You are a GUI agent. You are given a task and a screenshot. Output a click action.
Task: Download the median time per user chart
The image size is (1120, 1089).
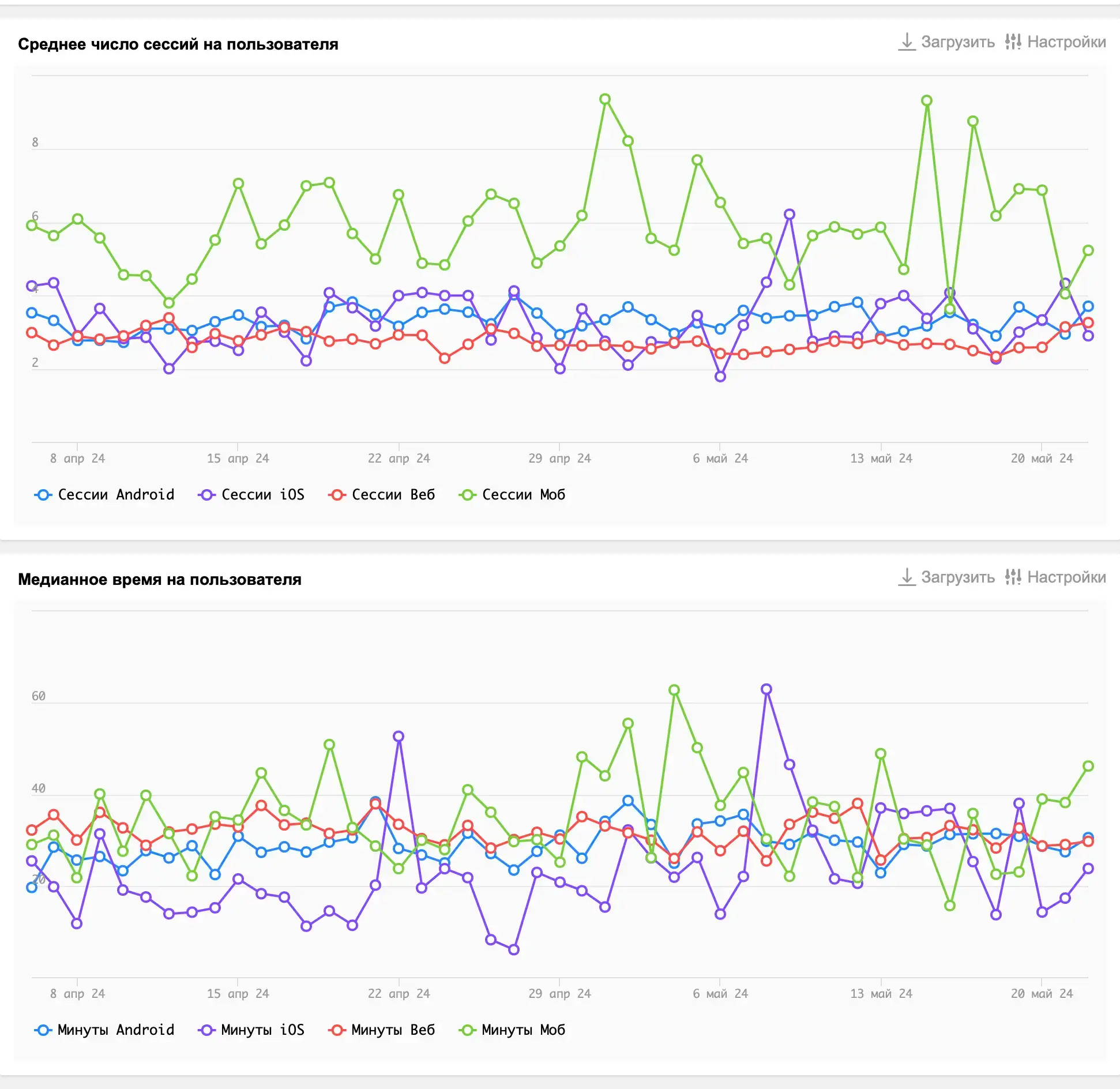[946, 577]
